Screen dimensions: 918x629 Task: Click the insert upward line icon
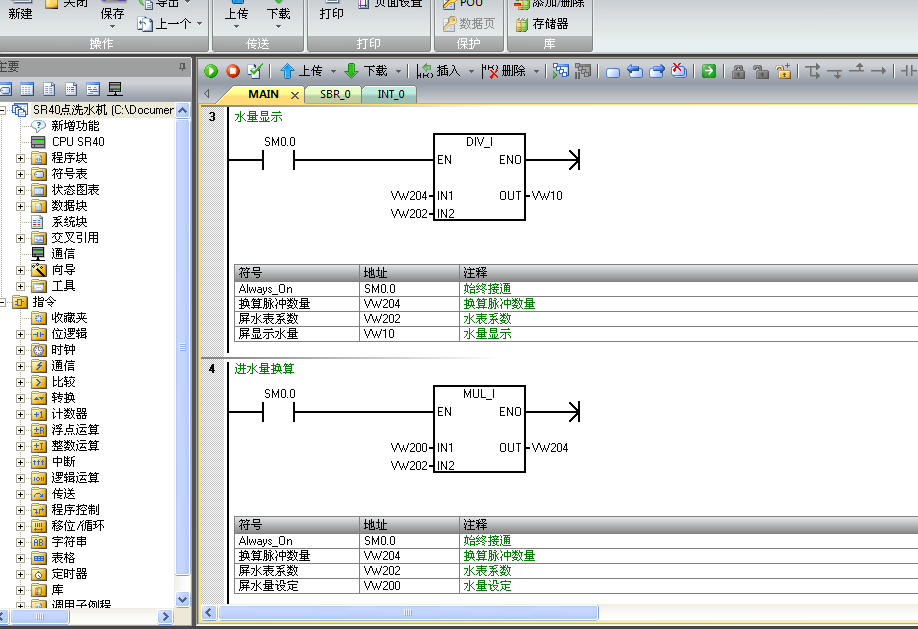[x=857, y=69]
